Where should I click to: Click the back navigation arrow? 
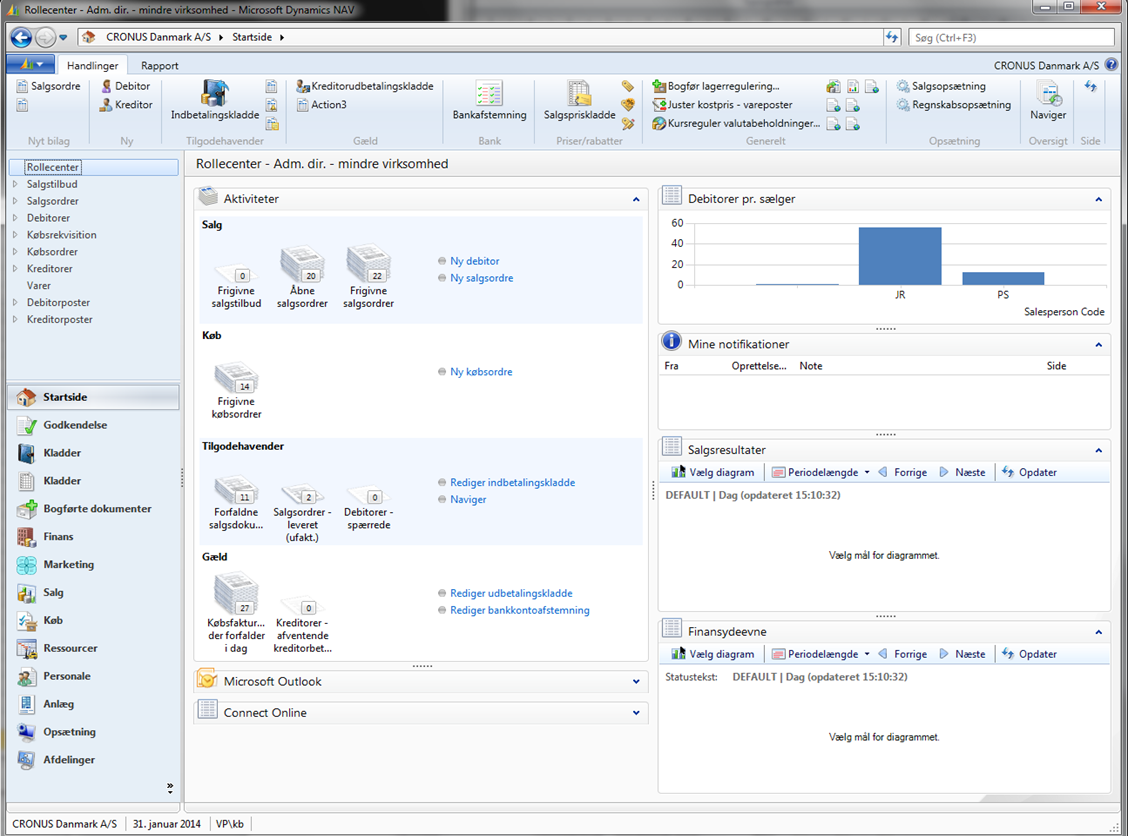click(x=22, y=37)
